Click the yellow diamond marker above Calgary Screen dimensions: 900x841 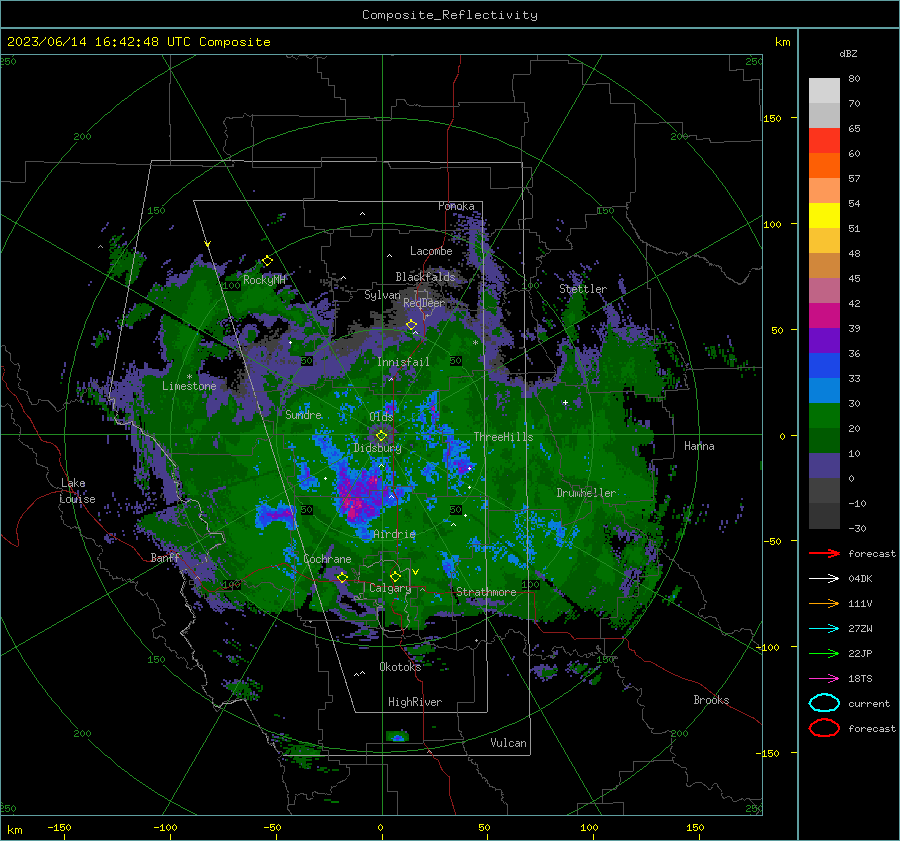click(395, 576)
